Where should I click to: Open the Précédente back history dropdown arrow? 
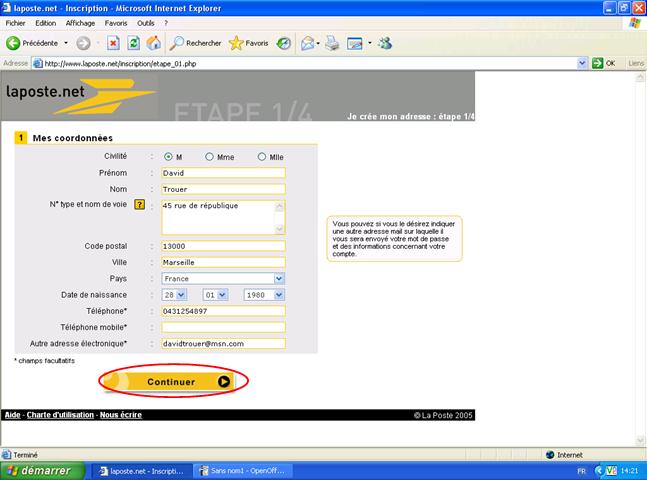[x=66, y=43]
